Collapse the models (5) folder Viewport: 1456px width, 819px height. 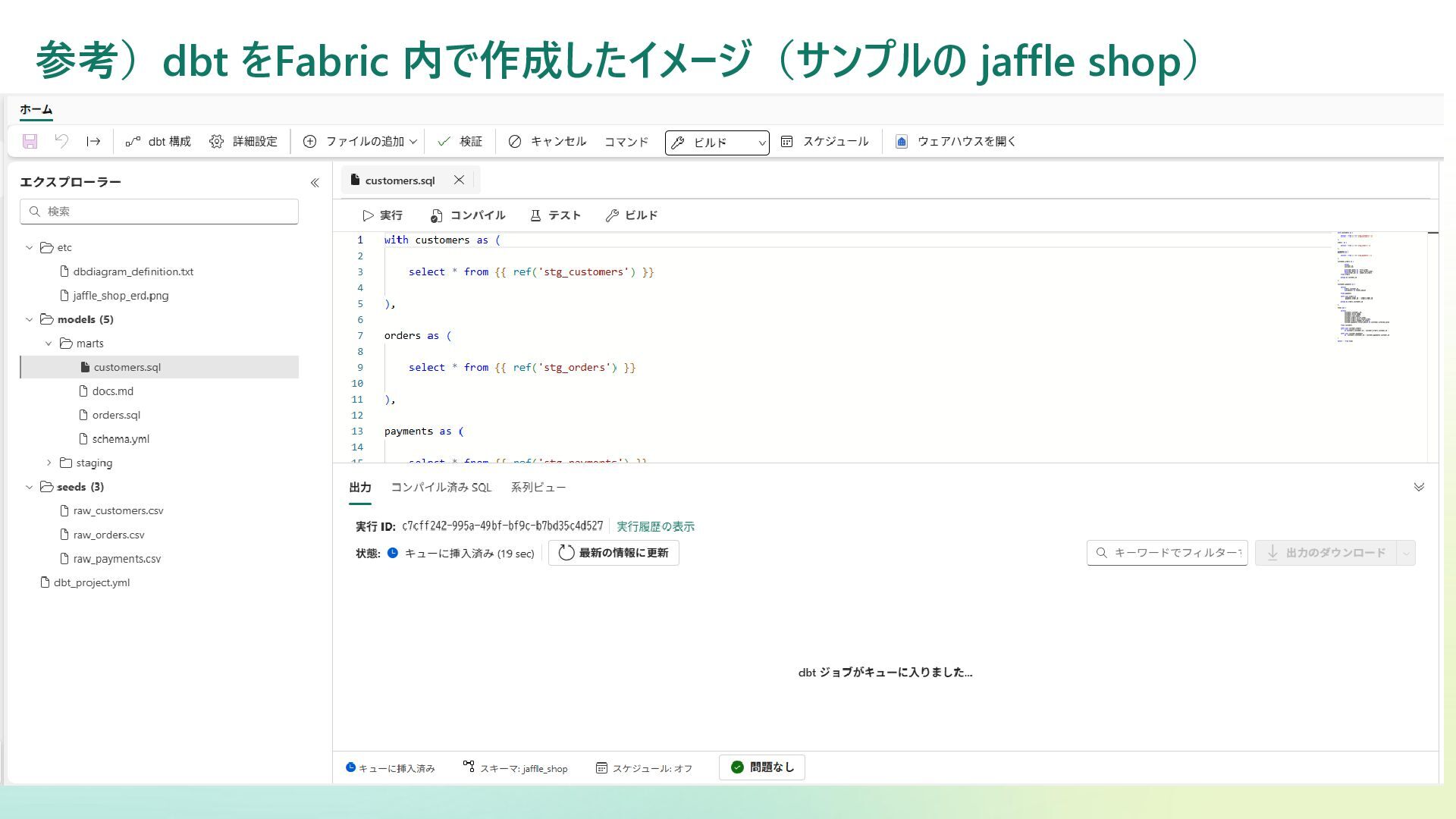[x=30, y=320]
